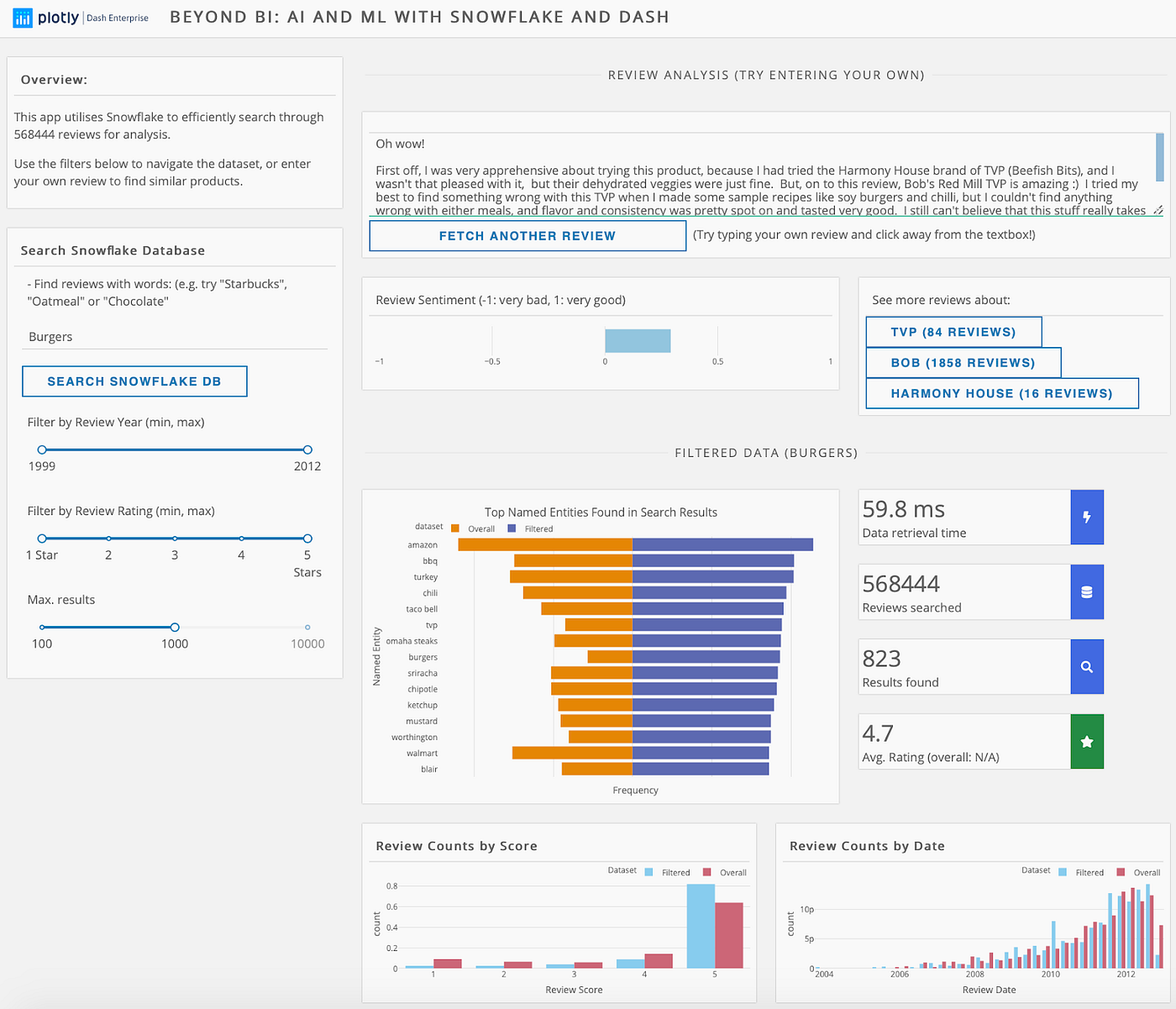Click the magnifier Results found icon
The height and width of the screenshot is (1009, 1176).
[x=1087, y=667]
